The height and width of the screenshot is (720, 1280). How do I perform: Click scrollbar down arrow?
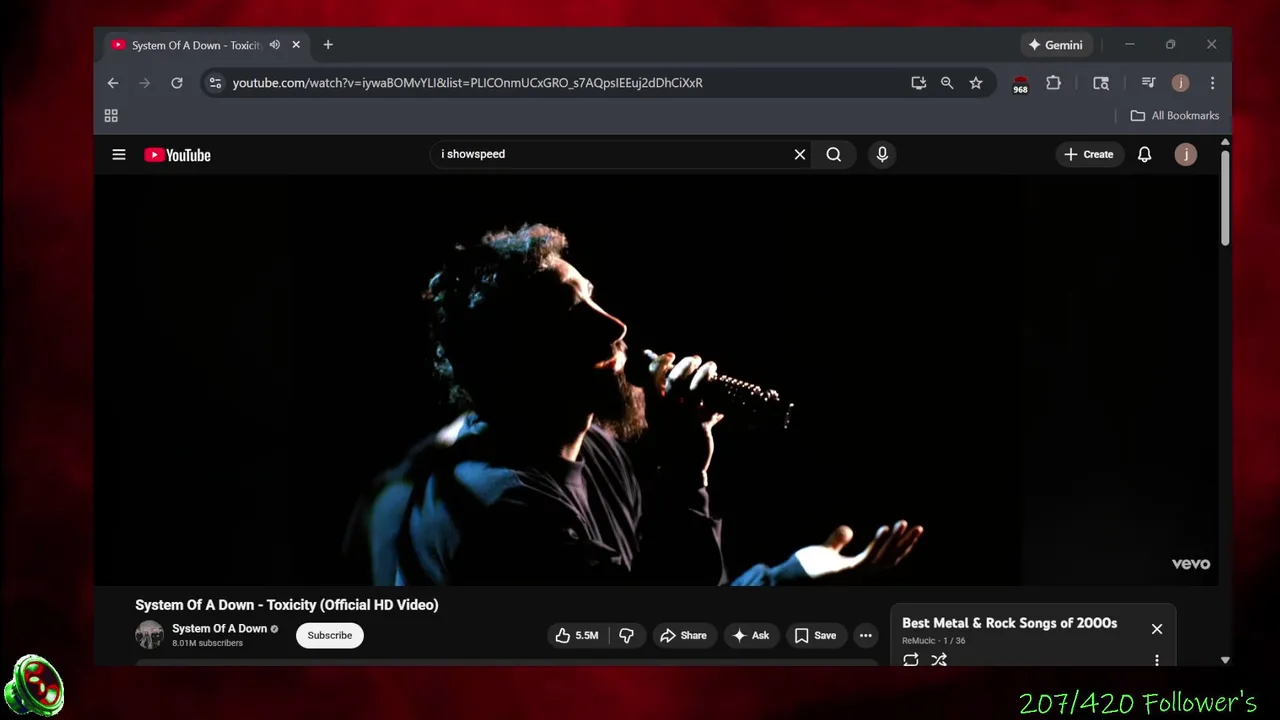(1225, 660)
